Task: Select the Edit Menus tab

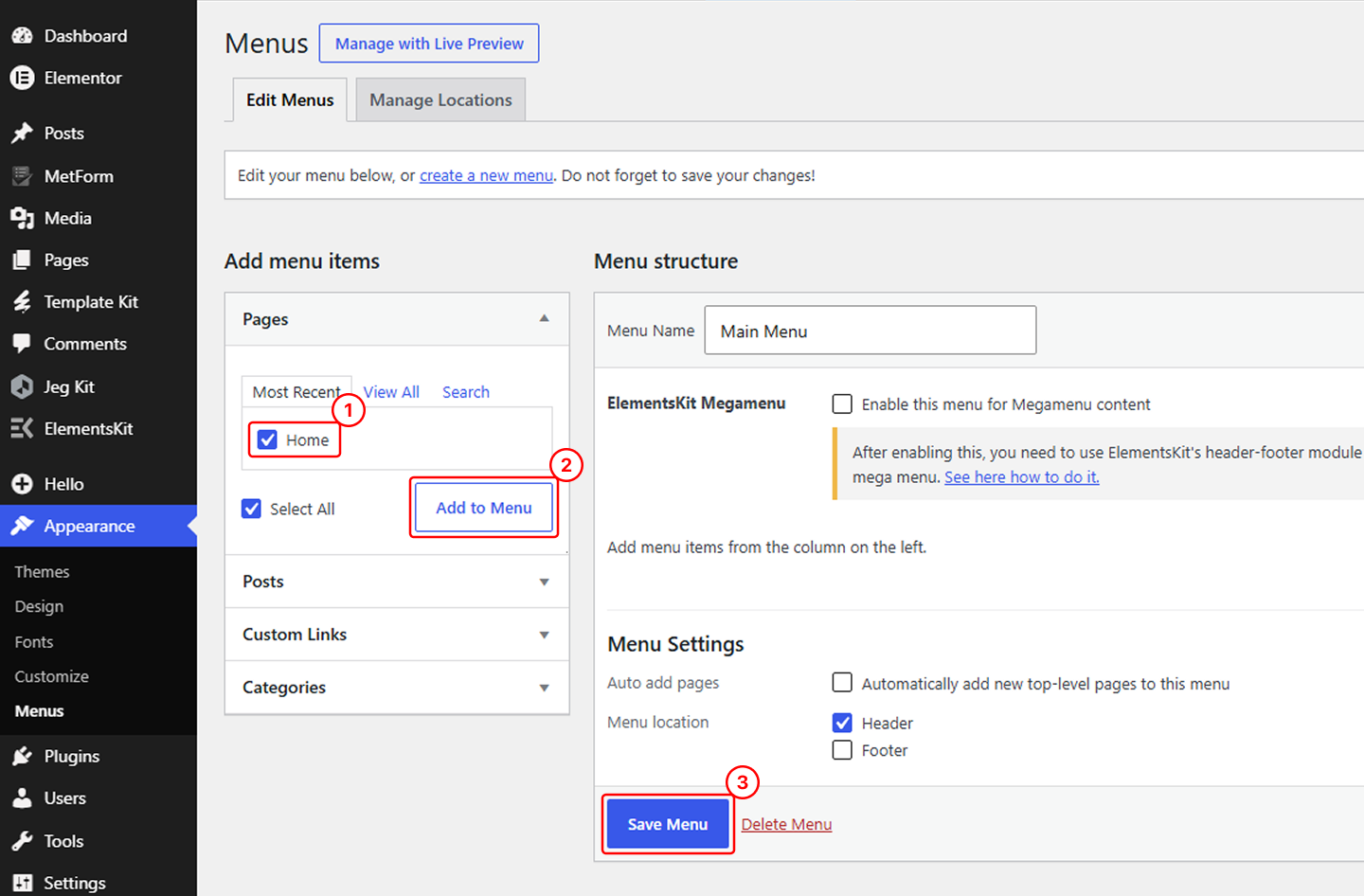Action: 290,99
